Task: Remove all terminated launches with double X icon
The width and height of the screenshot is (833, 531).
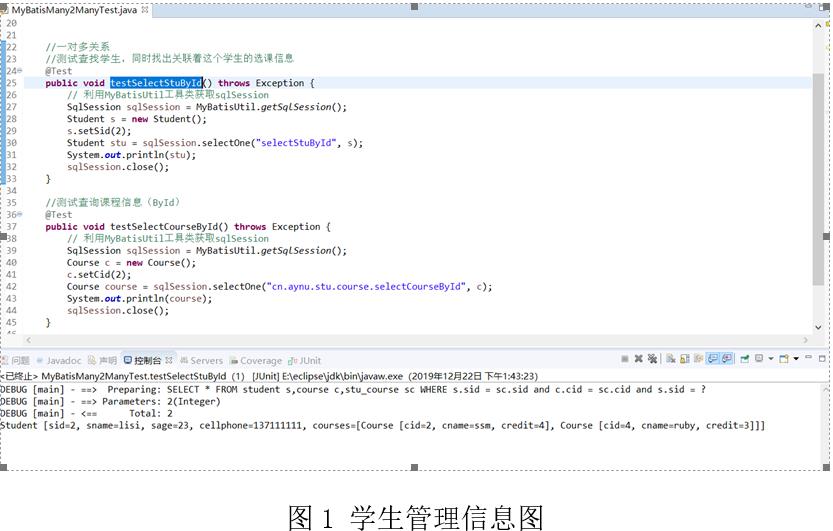Action: click(652, 359)
